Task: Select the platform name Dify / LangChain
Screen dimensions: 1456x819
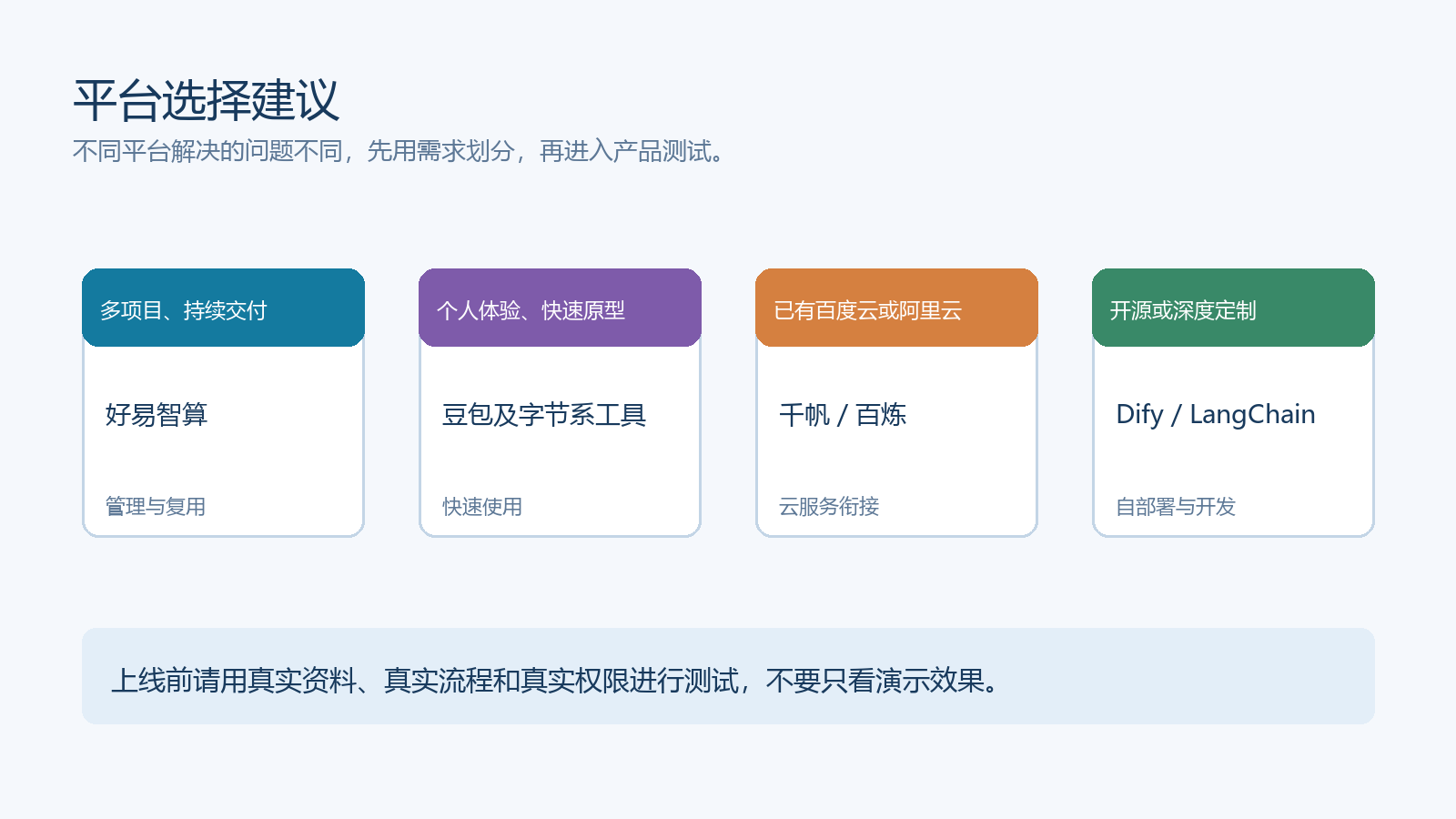Action: [x=1216, y=415]
